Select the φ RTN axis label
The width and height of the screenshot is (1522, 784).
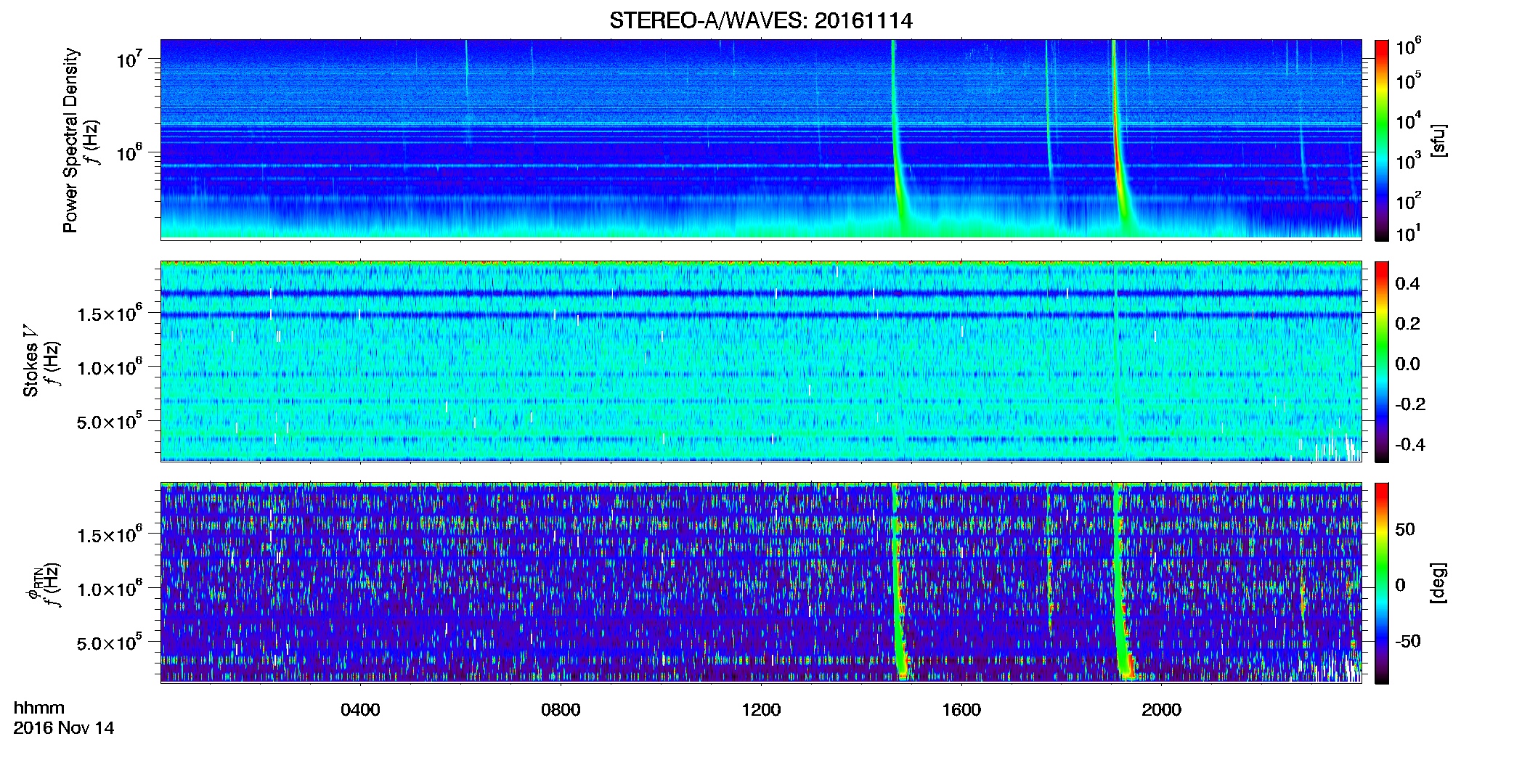point(33,583)
